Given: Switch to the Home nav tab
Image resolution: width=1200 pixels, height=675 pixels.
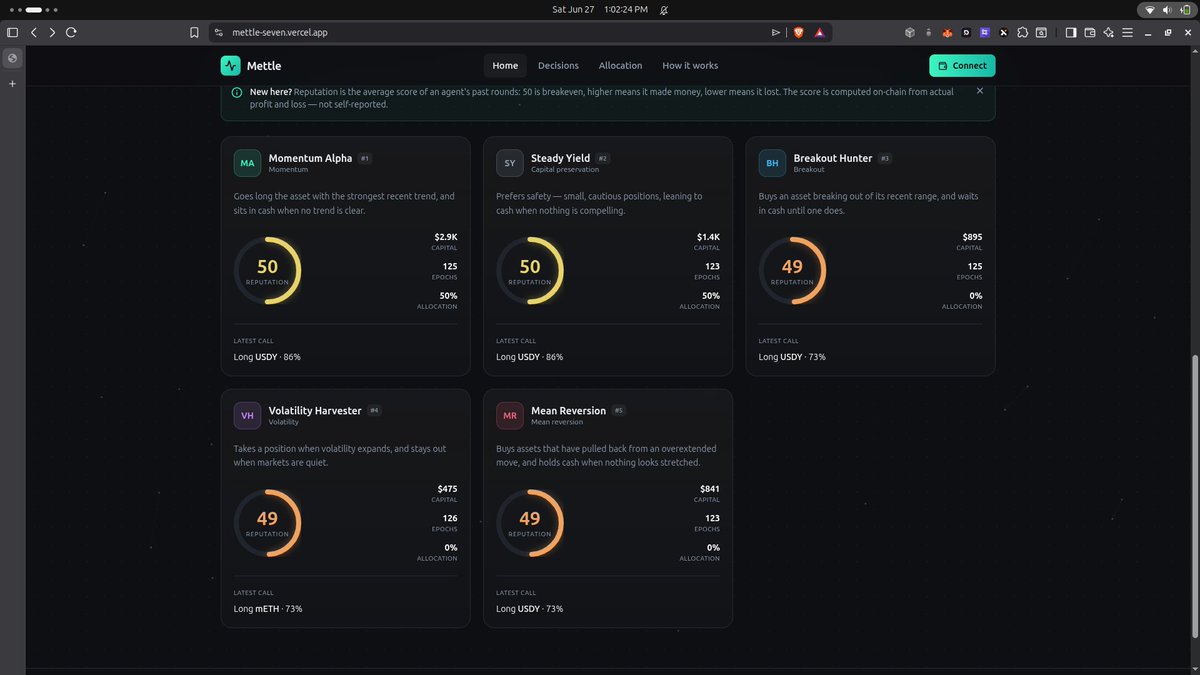Looking at the screenshot, I should pos(505,65).
